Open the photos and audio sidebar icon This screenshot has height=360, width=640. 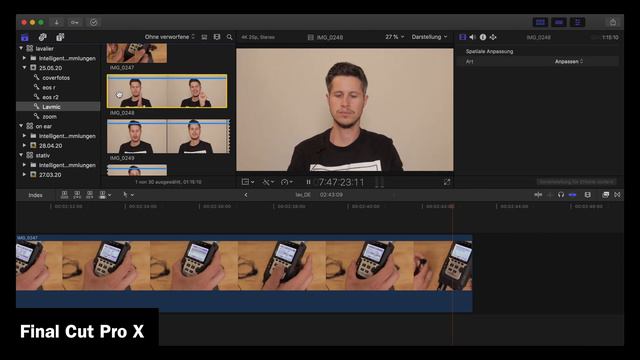point(42,37)
